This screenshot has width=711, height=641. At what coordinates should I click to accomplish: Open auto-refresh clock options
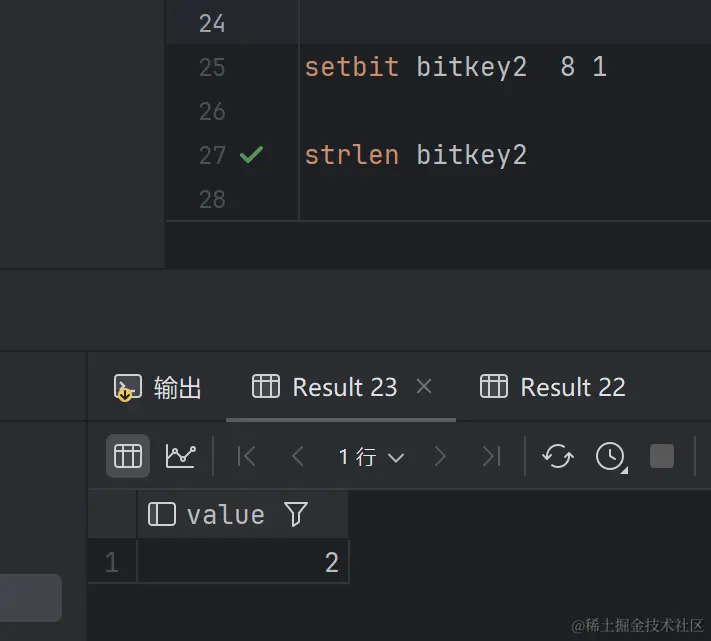coord(611,456)
